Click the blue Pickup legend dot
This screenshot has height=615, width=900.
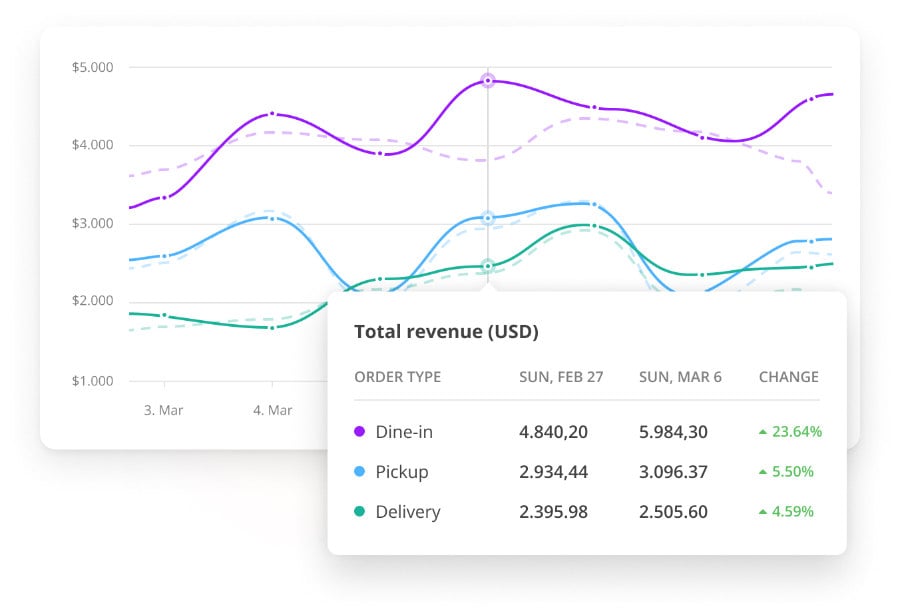(x=359, y=471)
